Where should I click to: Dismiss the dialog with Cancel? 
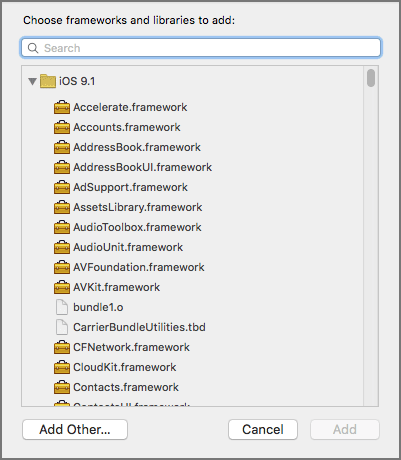click(x=263, y=429)
